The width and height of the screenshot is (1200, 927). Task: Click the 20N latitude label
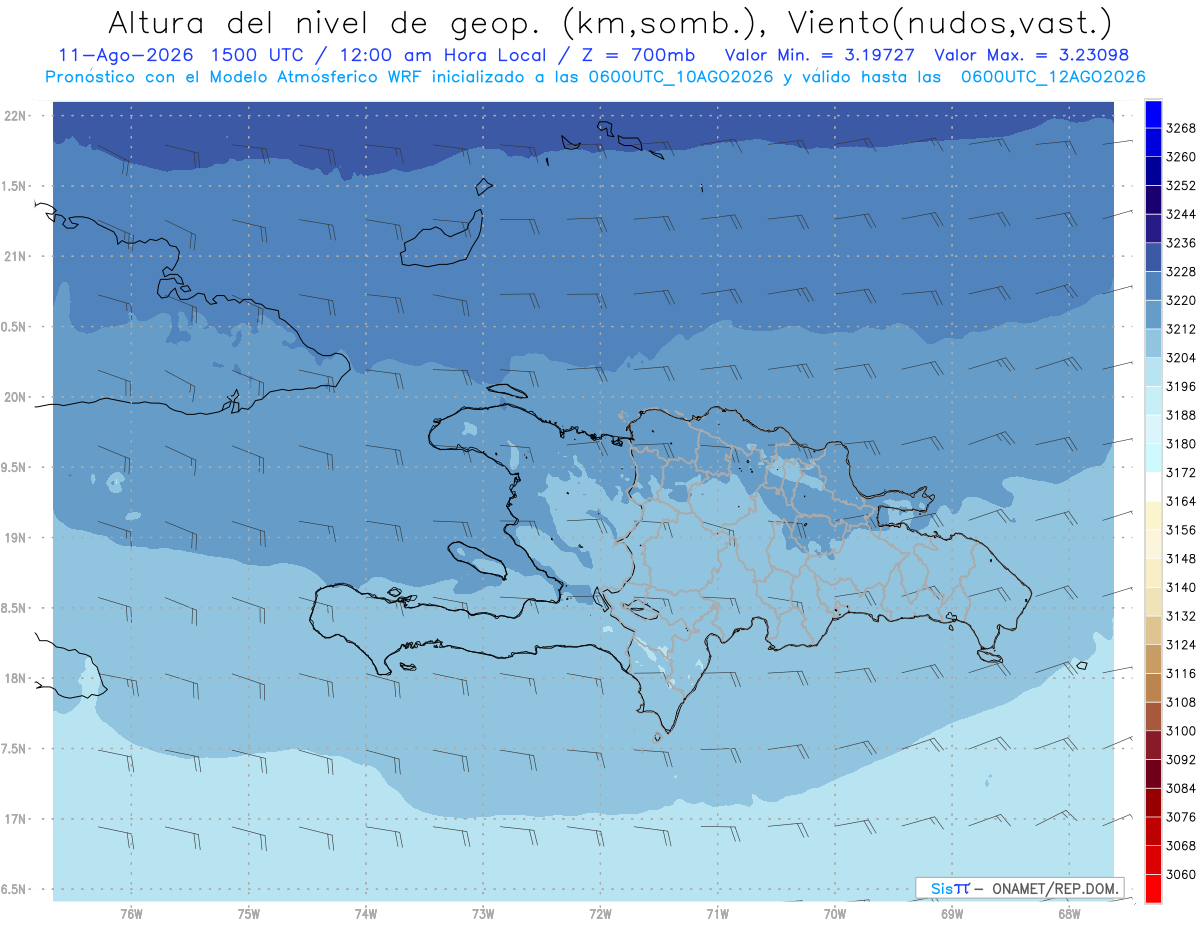pos(17,398)
